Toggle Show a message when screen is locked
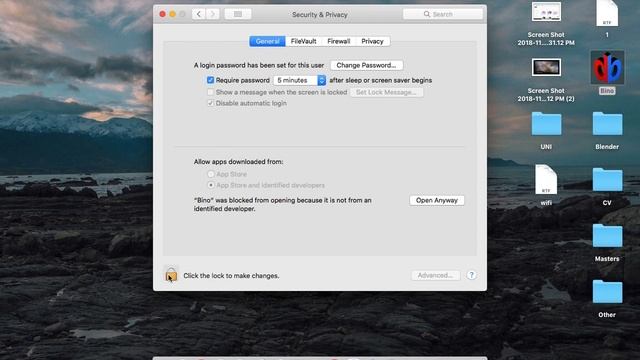The width and height of the screenshot is (640, 360). pyautogui.click(x=210, y=92)
